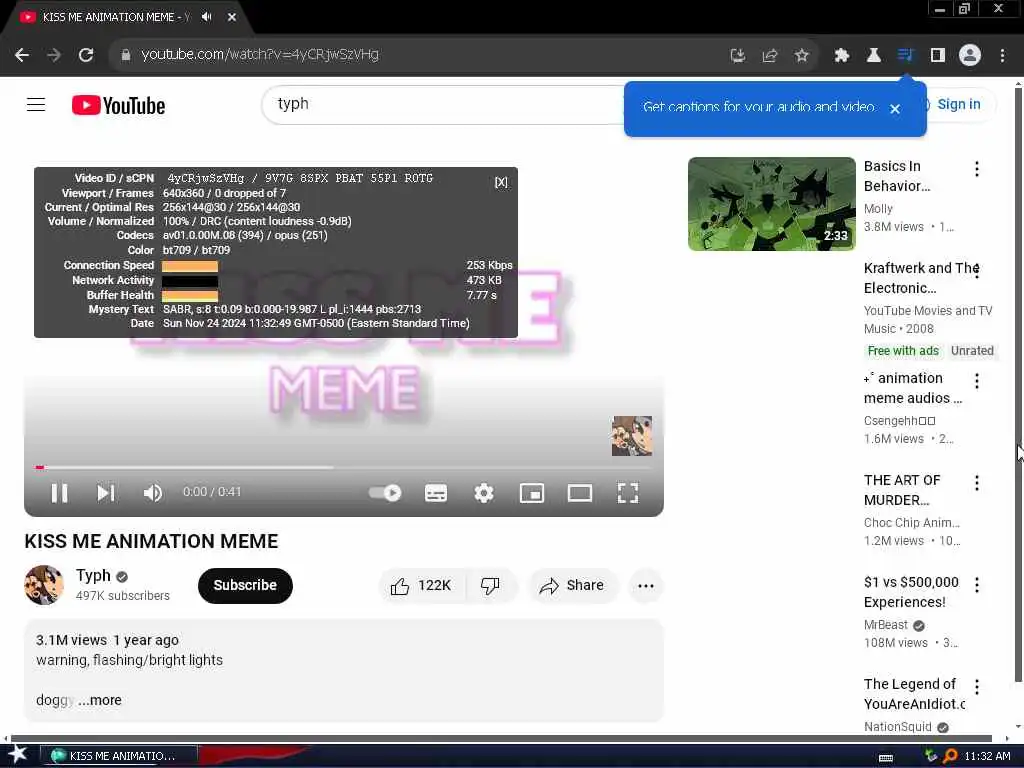The width and height of the screenshot is (1024, 768).
Task: Pause the video playback
Action: (x=59, y=493)
